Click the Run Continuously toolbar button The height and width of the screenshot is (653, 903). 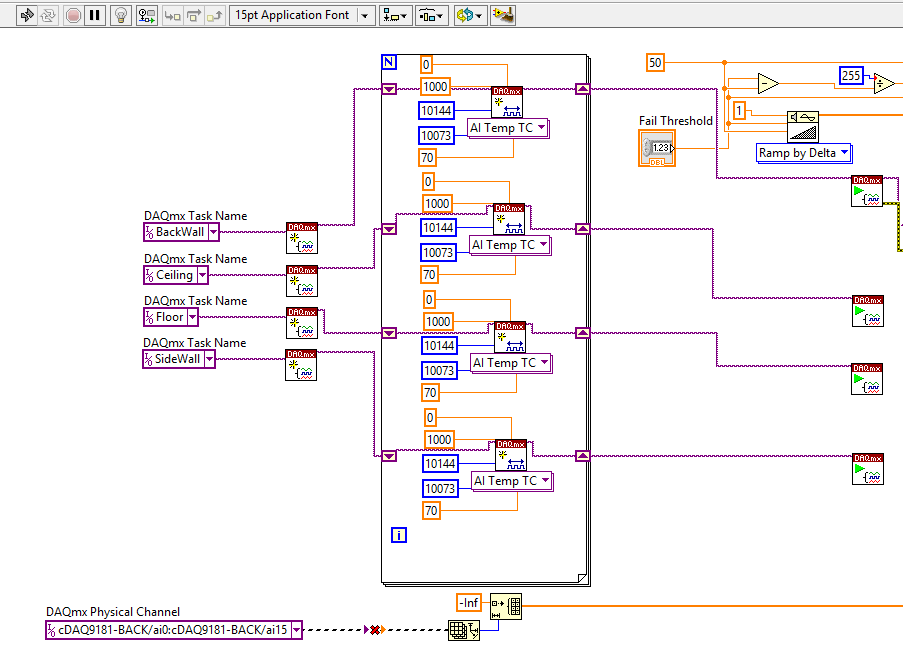[48, 16]
